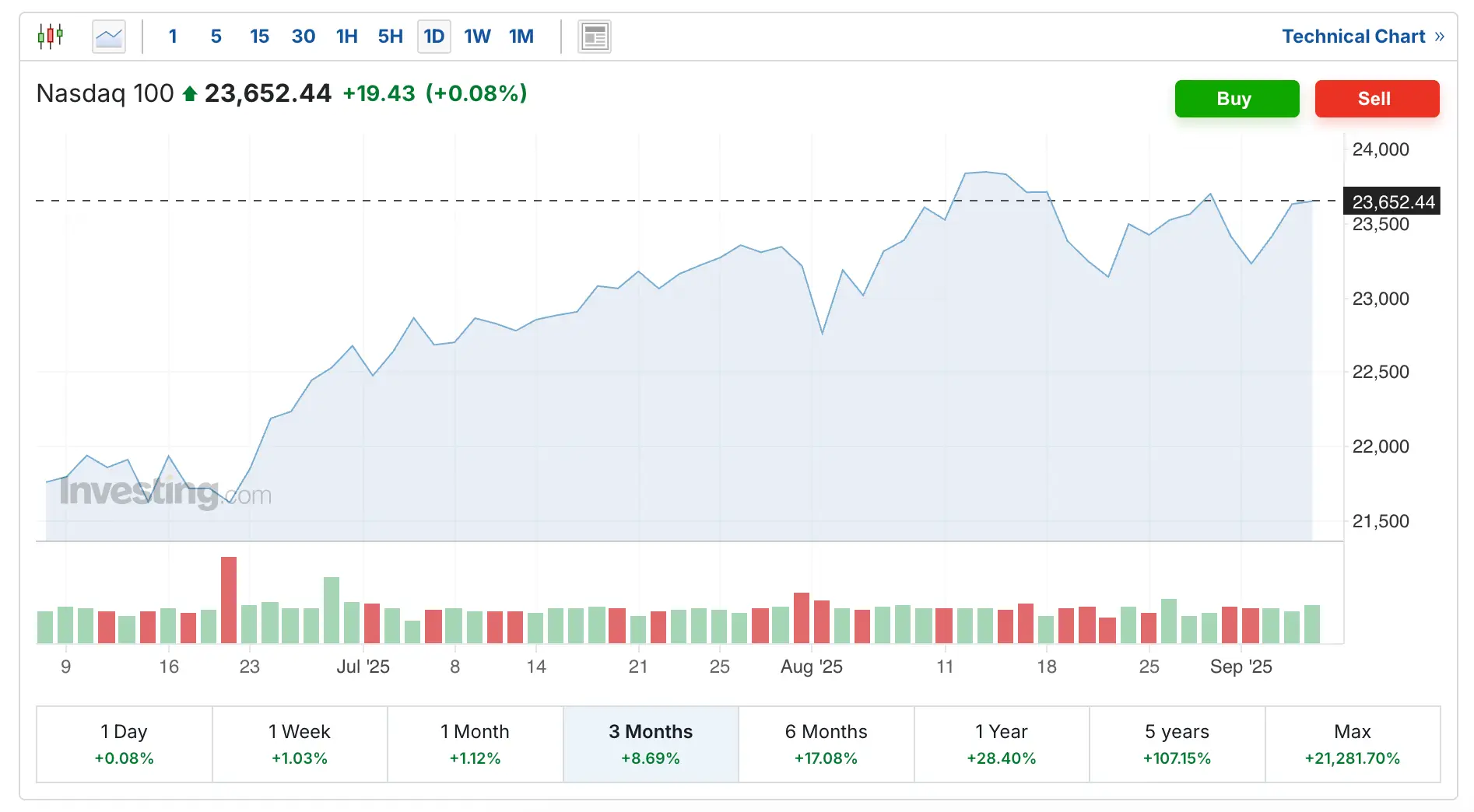Click the (+0.08%) percent change in header
The width and height of the screenshot is (1474, 812).
point(476,93)
